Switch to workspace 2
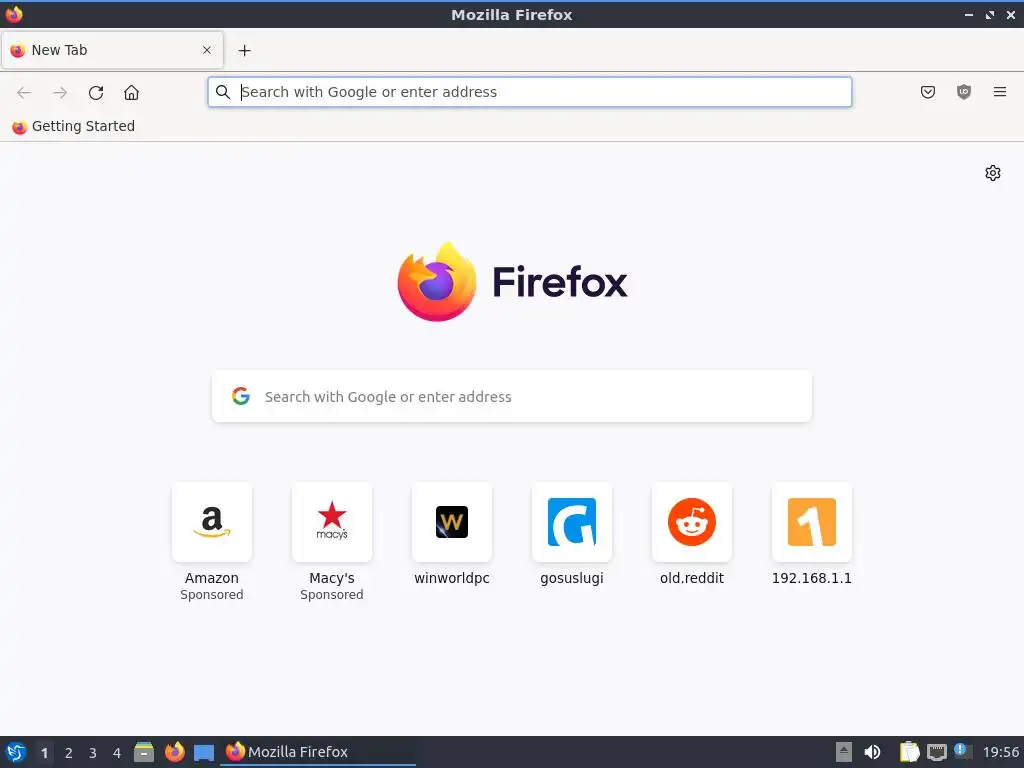The image size is (1024, 768). pos(69,753)
